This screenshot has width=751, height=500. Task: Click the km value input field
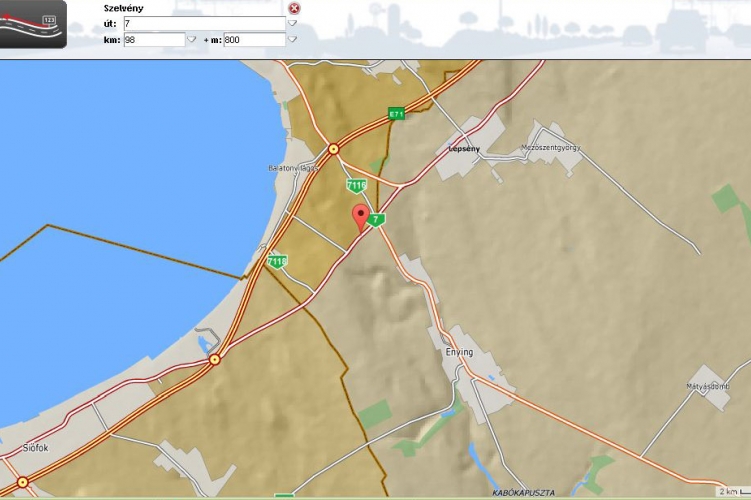[x=154, y=39]
